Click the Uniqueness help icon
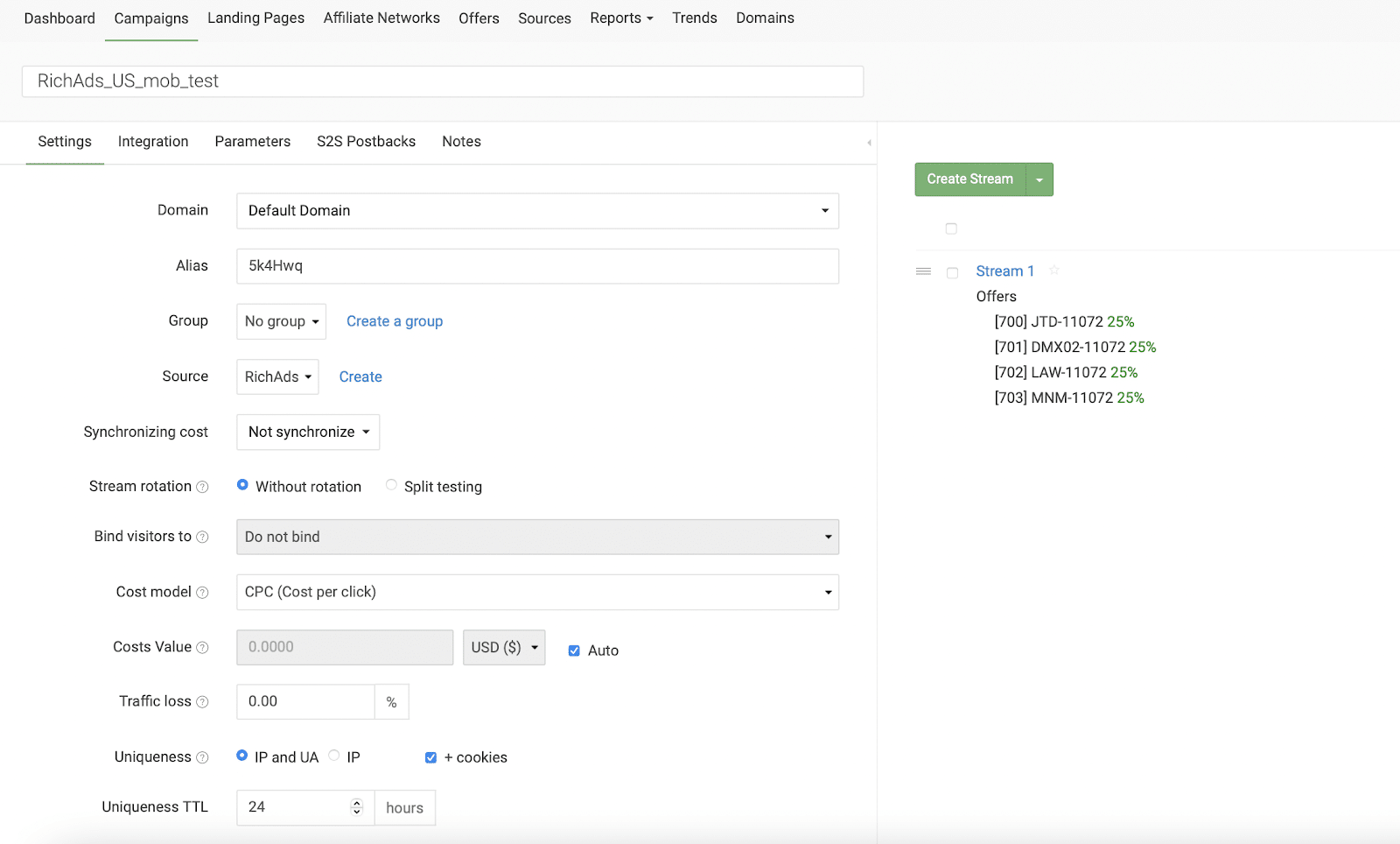1400x844 pixels. click(x=202, y=757)
